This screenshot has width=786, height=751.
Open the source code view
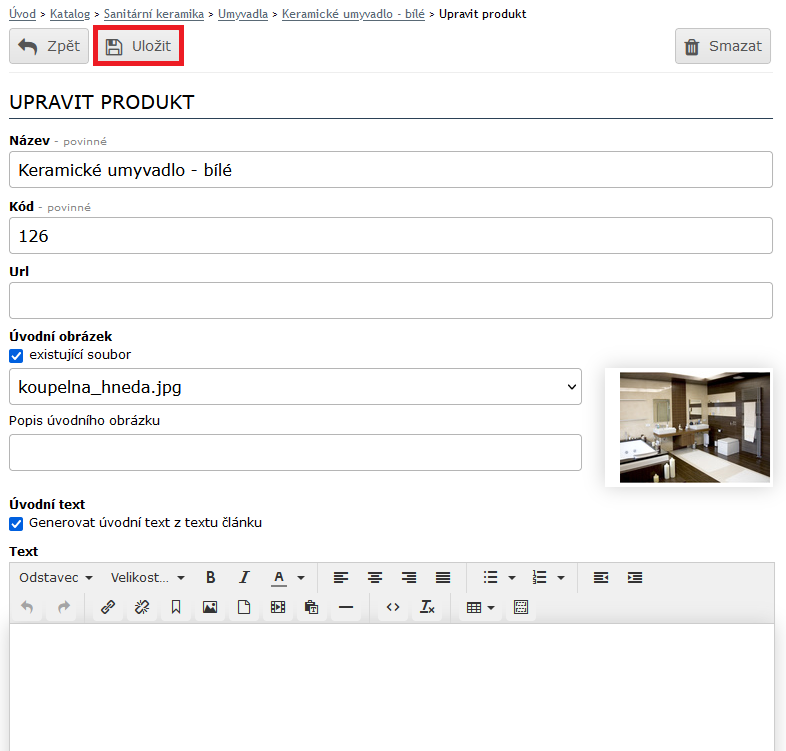(x=393, y=607)
